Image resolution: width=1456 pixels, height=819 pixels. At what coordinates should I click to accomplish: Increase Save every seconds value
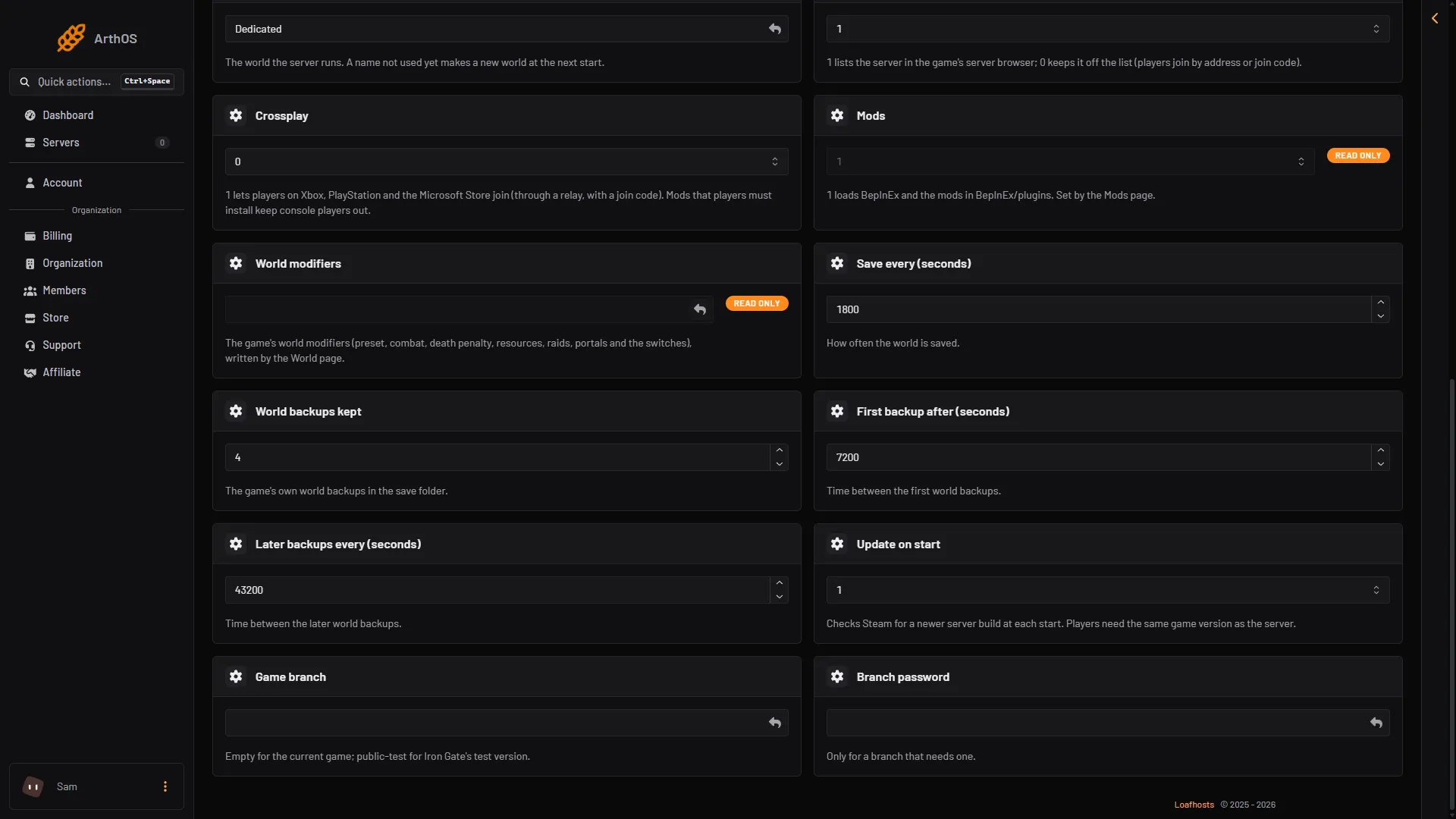1381,303
